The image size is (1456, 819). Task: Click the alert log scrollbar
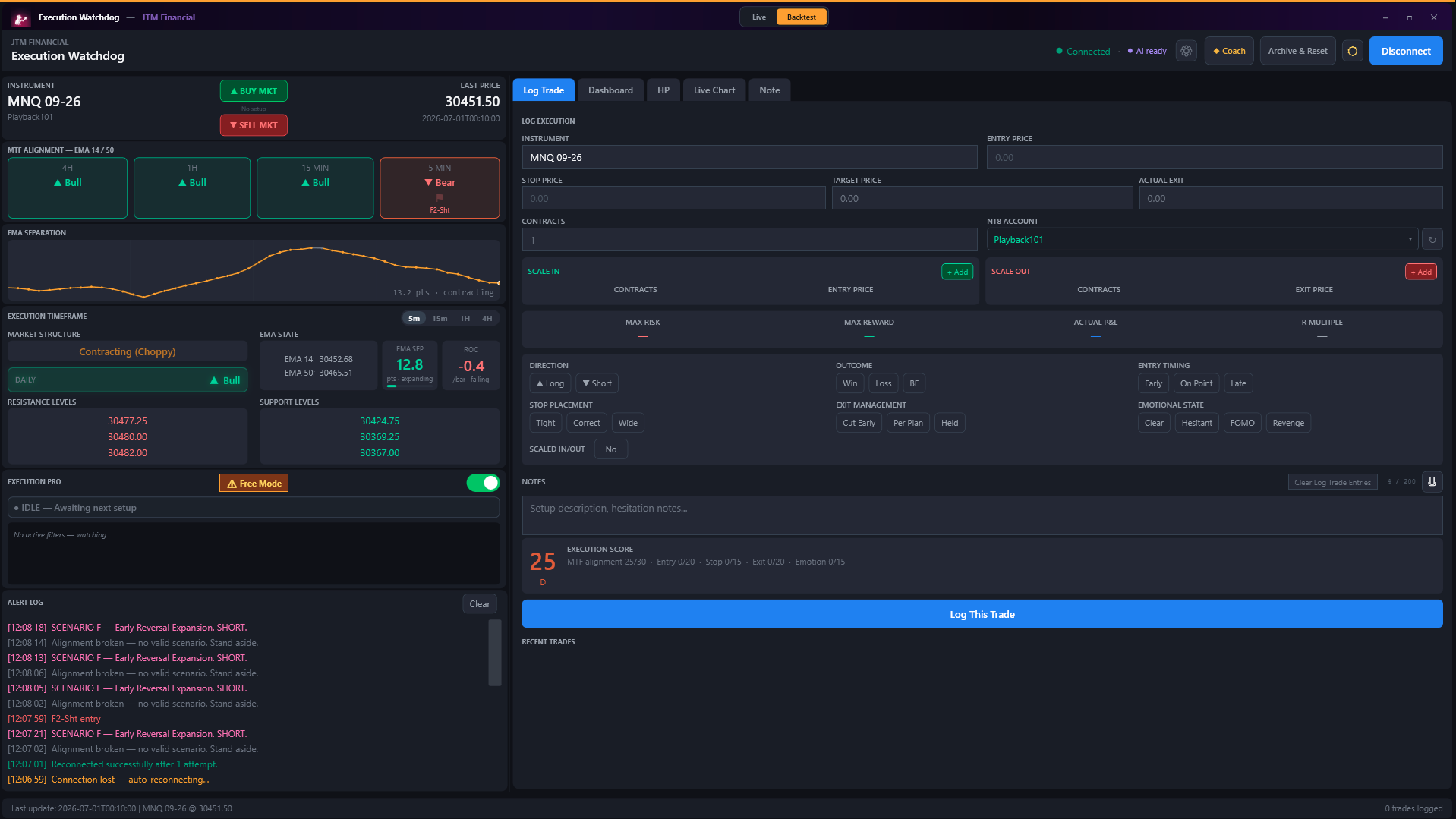[x=495, y=653]
